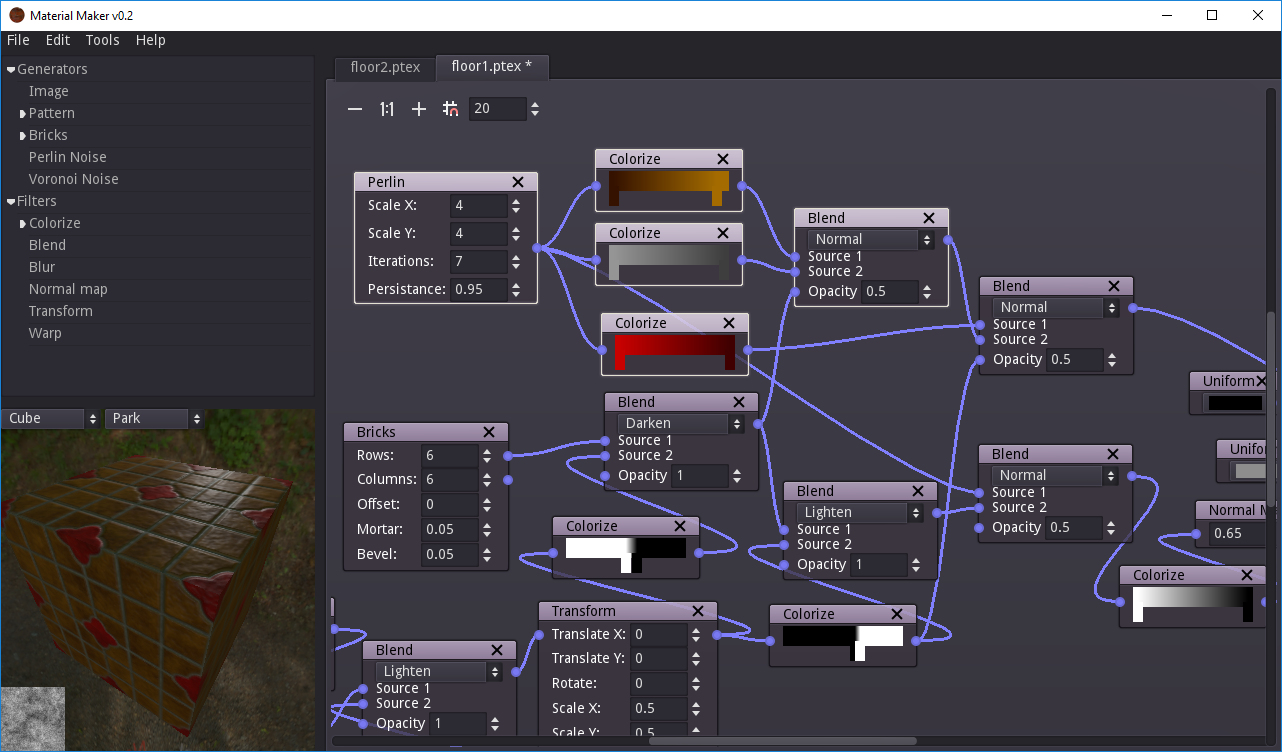Screen dimensions: 1282x752
Task: Close the Uniform node with black swatch
Action: point(1261,381)
